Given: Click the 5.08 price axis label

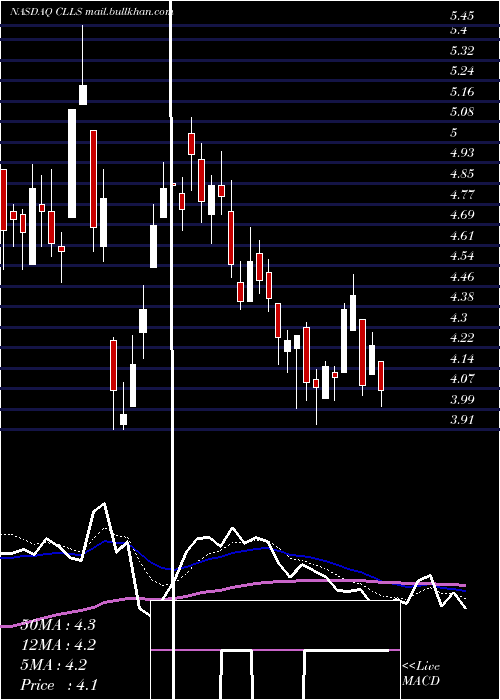Looking at the screenshot, I should 462,112.
